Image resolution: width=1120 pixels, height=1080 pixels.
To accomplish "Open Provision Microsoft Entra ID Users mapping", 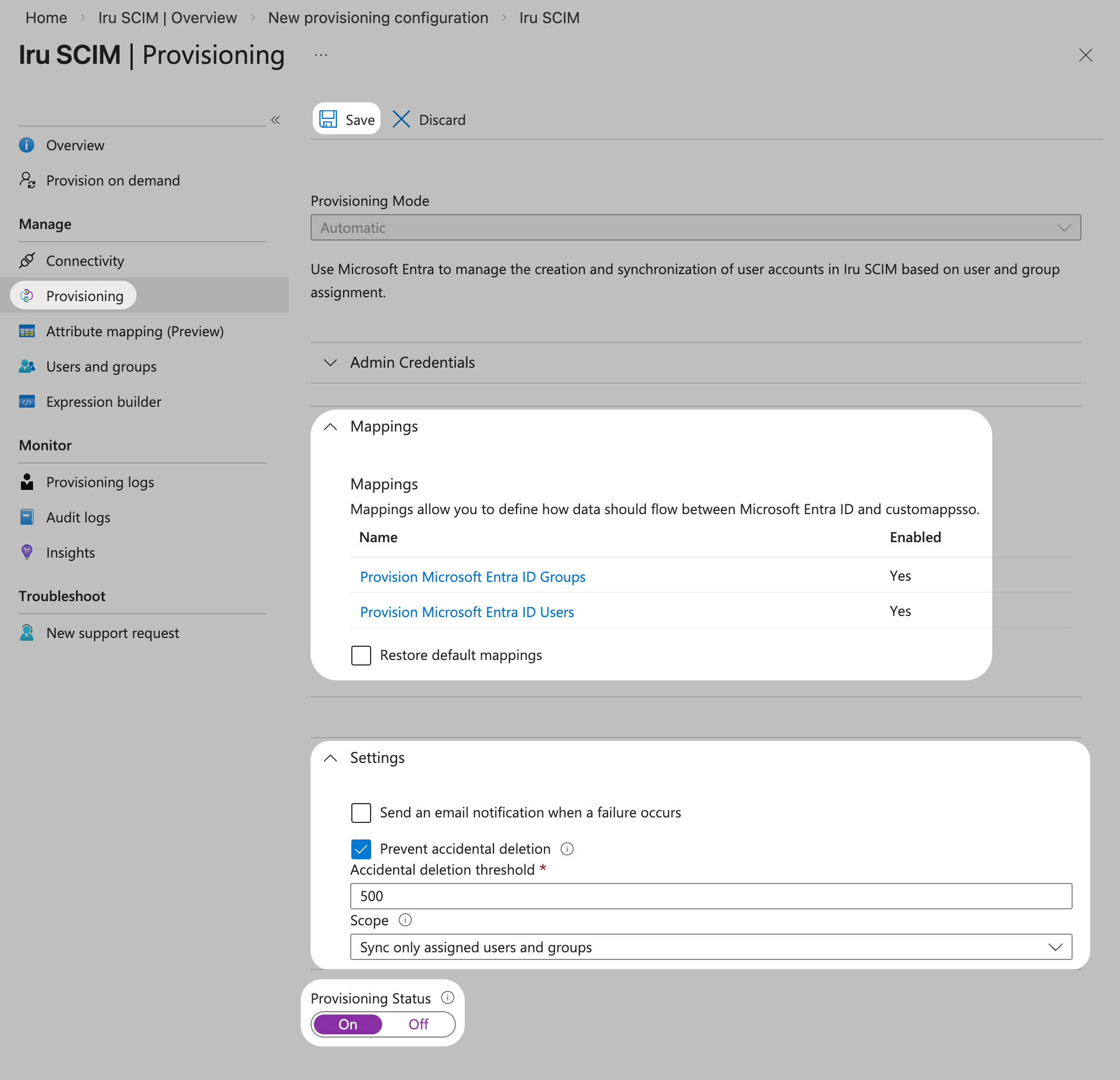I will 467,612.
